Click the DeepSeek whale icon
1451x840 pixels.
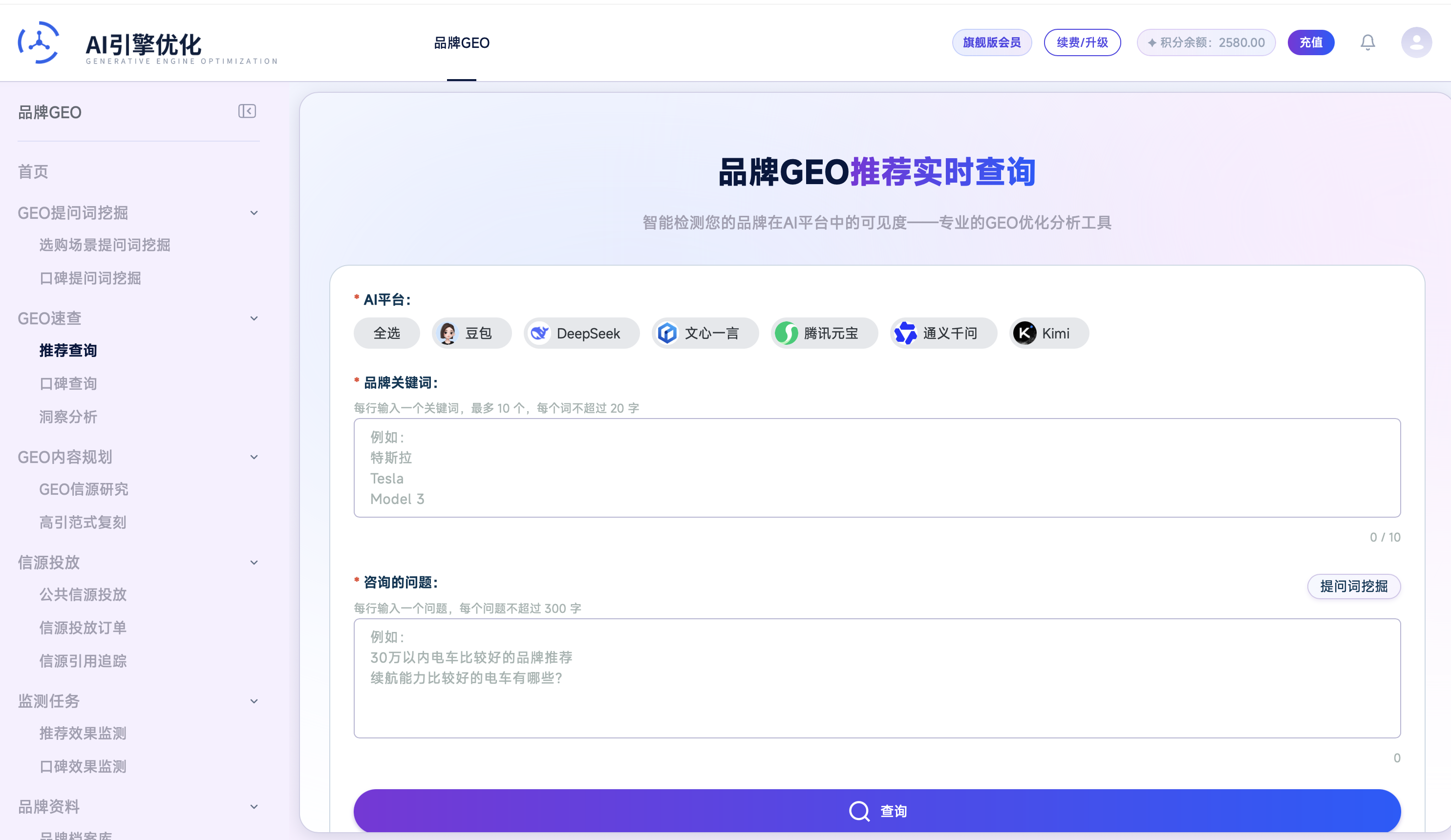point(539,334)
